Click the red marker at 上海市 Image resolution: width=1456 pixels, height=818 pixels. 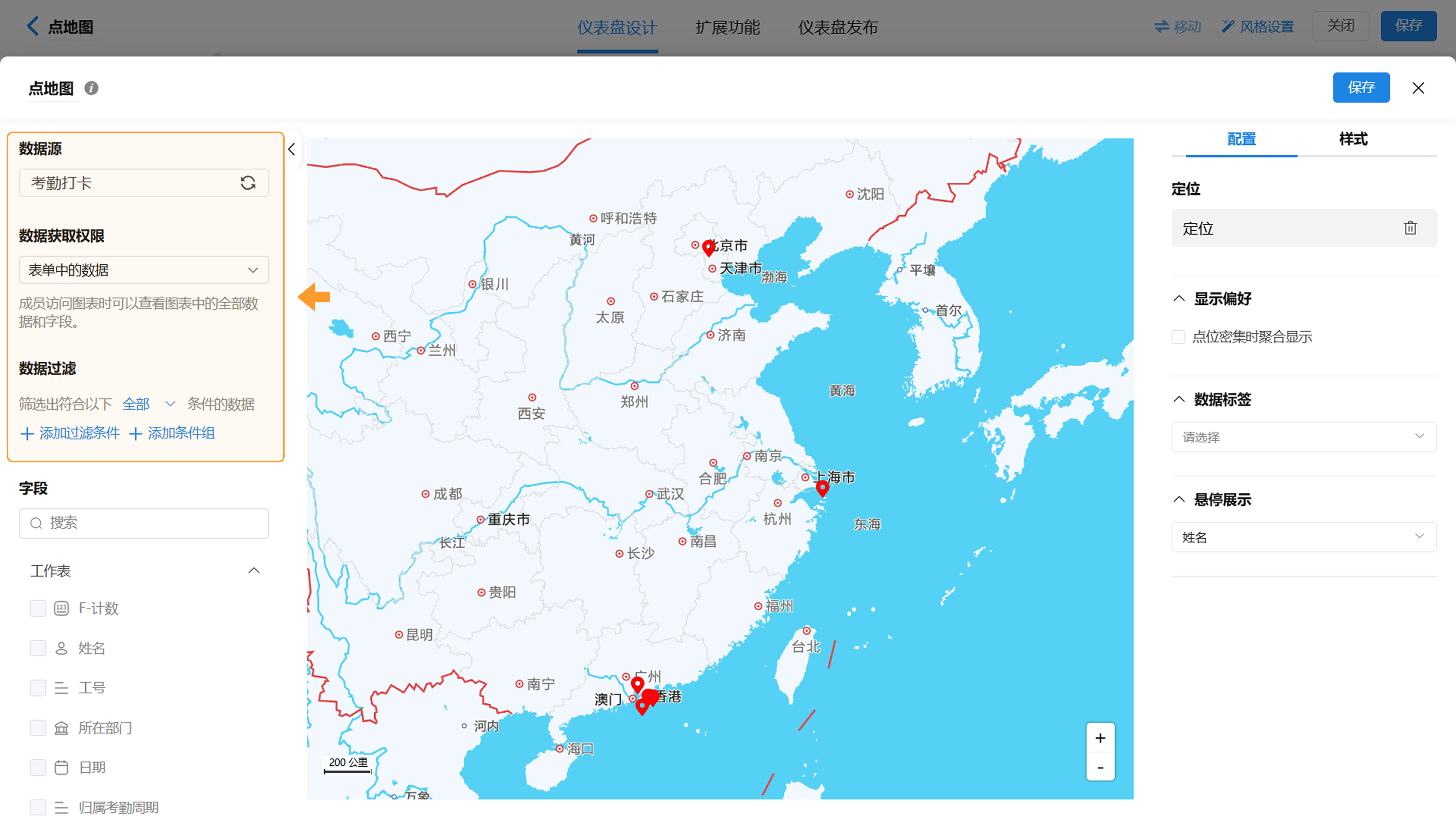[822, 489]
